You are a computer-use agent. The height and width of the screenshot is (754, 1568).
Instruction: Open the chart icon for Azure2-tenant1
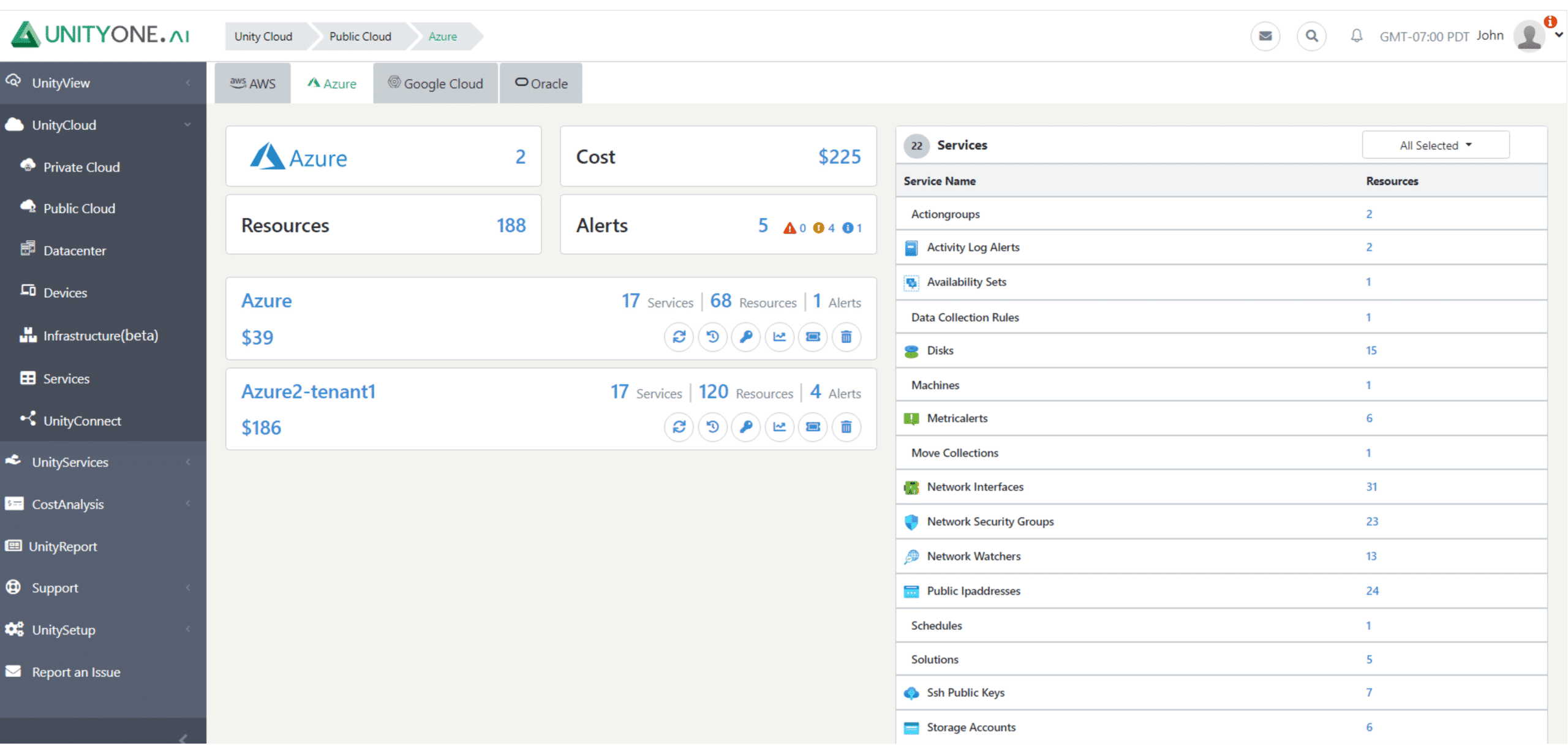click(x=779, y=427)
